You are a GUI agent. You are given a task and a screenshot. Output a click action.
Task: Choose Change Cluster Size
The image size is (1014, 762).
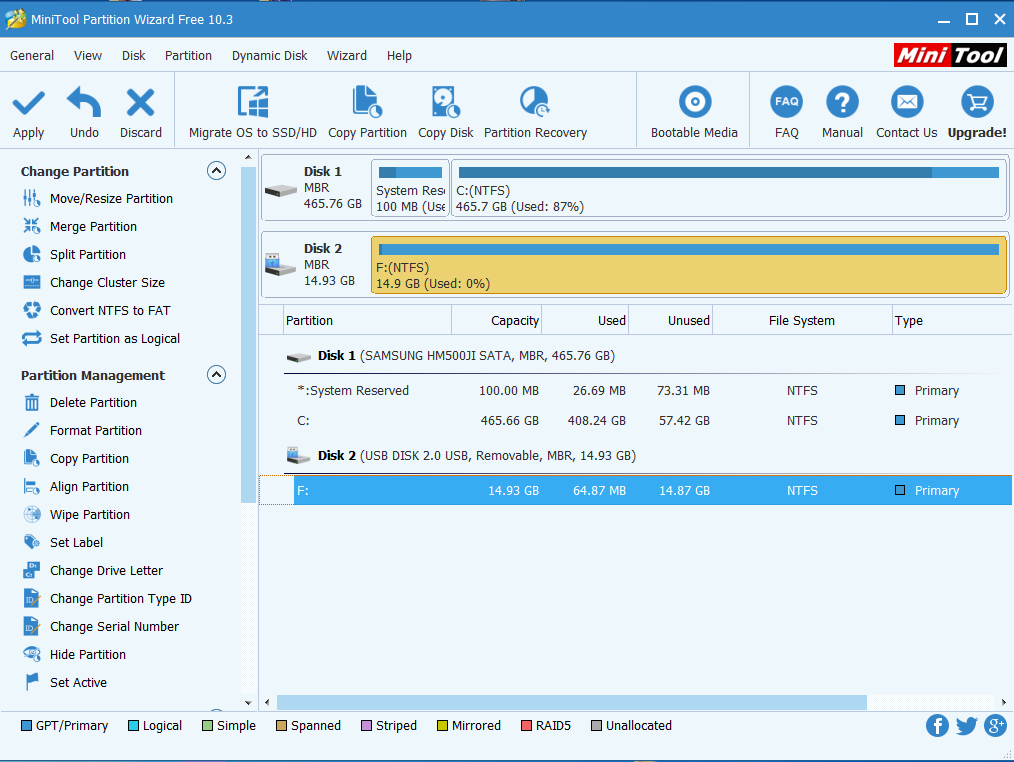[x=94, y=283]
